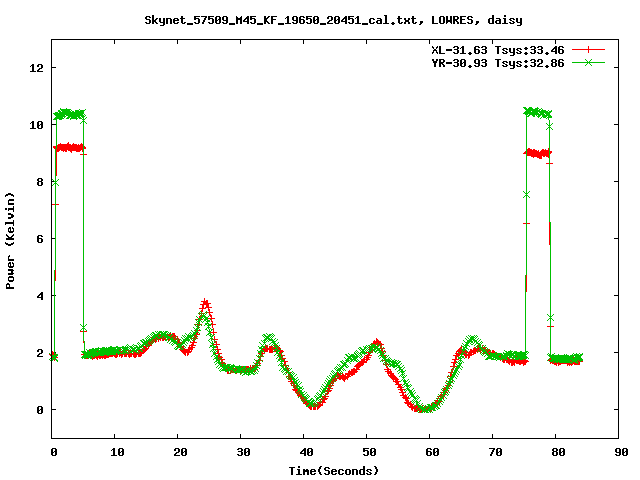Click x-axis tick label 30

pos(243,452)
